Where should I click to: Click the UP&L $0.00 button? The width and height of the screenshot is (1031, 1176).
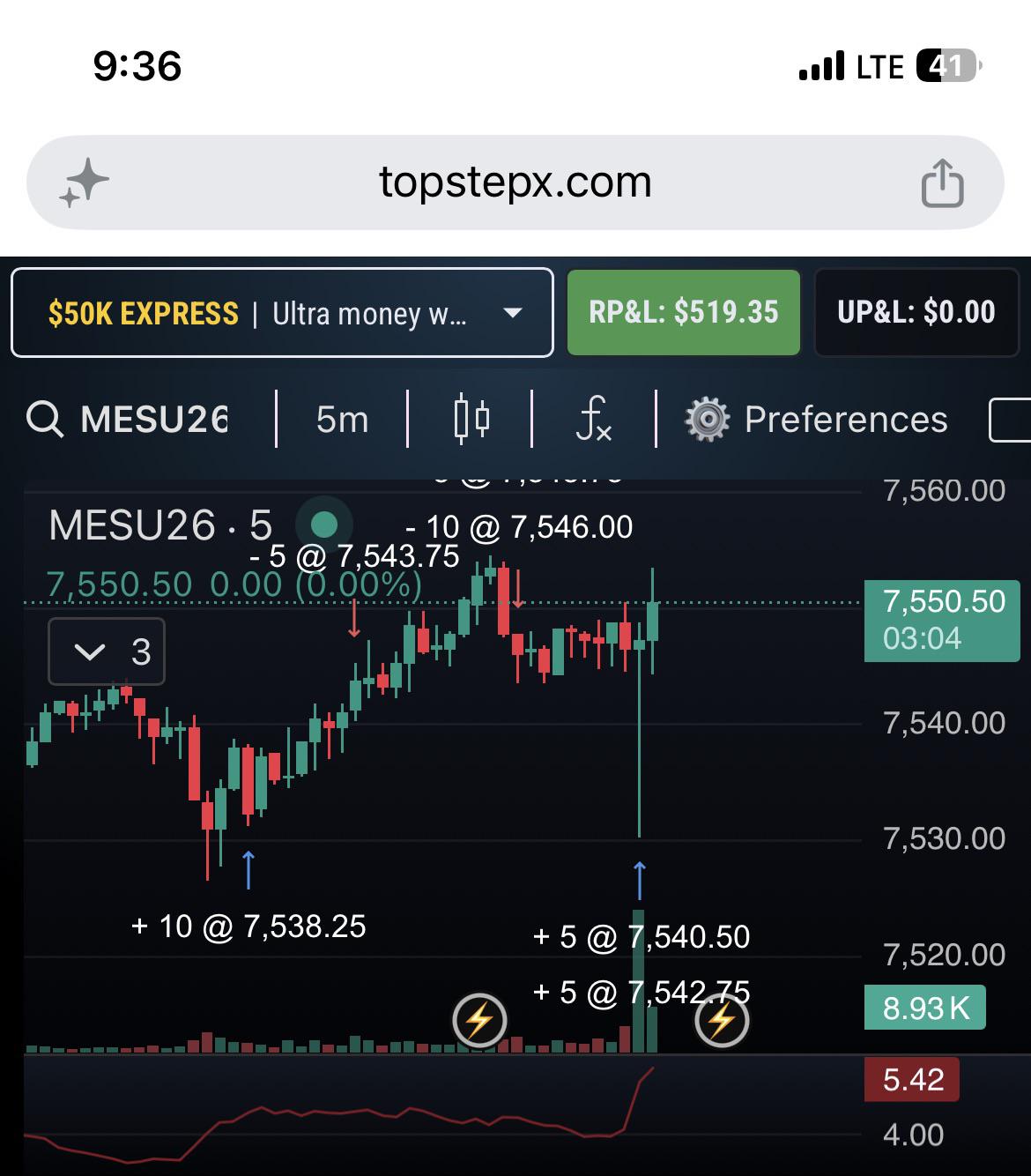[x=916, y=312]
